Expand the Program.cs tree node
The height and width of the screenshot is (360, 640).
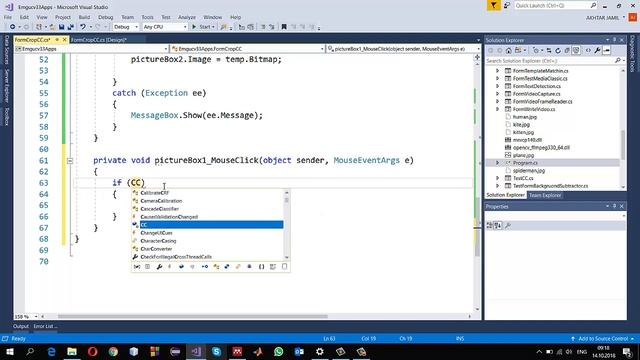click(498, 163)
